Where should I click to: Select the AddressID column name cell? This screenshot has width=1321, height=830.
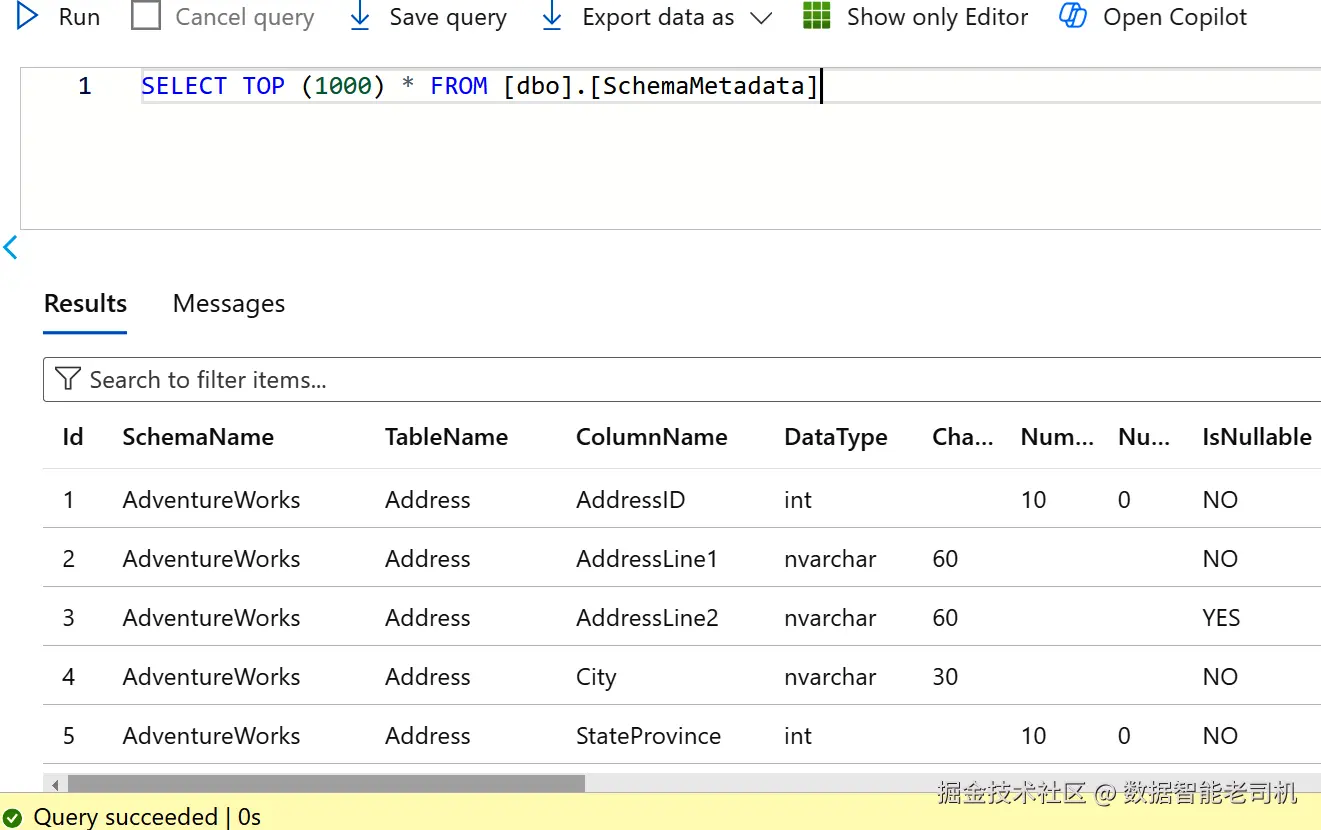[x=631, y=499]
